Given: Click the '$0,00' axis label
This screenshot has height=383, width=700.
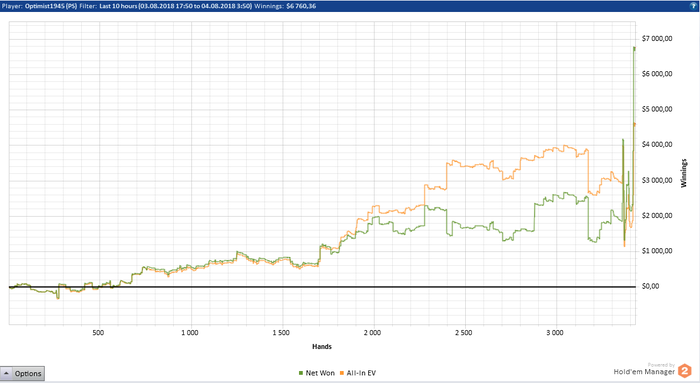Looking at the screenshot, I should (650, 286).
